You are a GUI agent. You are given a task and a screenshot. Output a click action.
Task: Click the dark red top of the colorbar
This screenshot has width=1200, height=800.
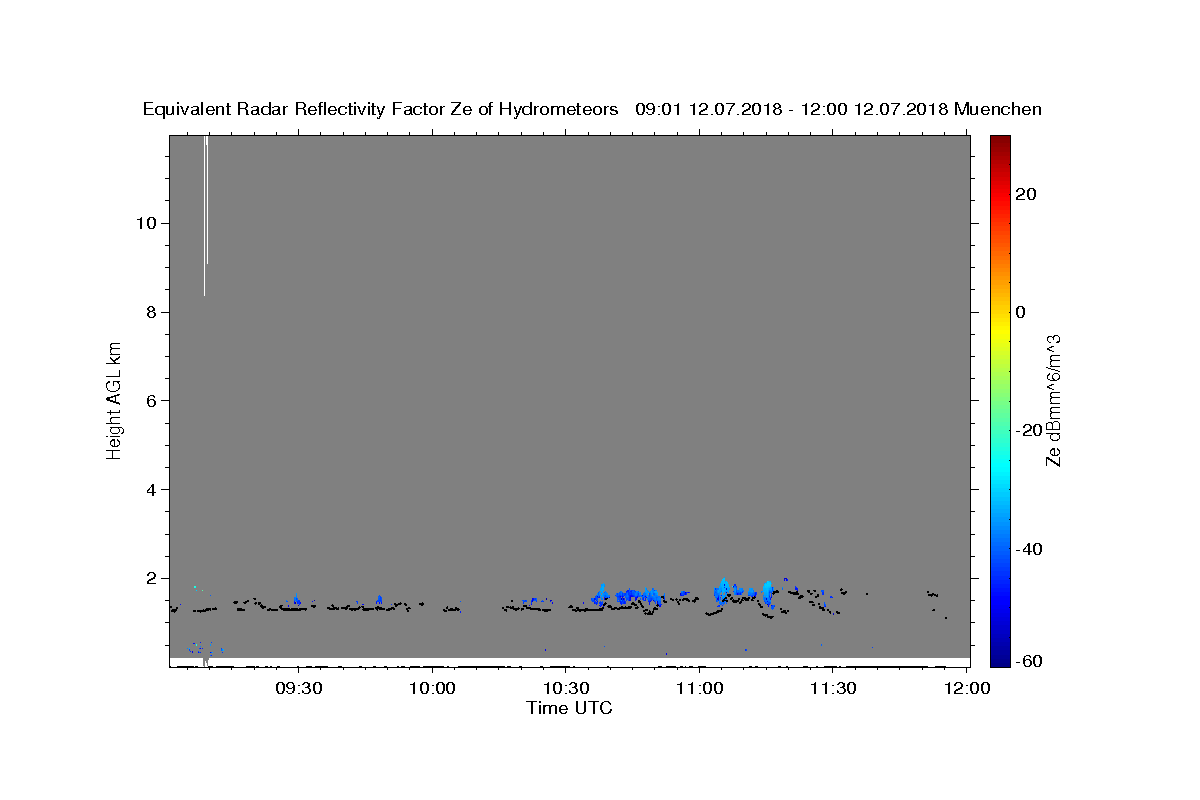pos(1000,146)
